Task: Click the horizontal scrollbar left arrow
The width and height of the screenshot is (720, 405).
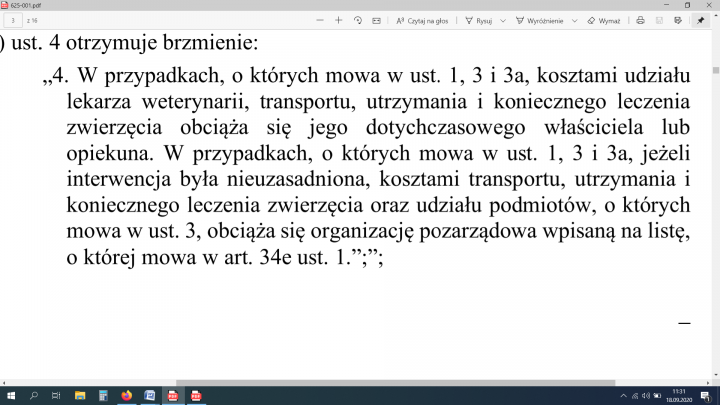Action: pyautogui.click(x=4, y=382)
